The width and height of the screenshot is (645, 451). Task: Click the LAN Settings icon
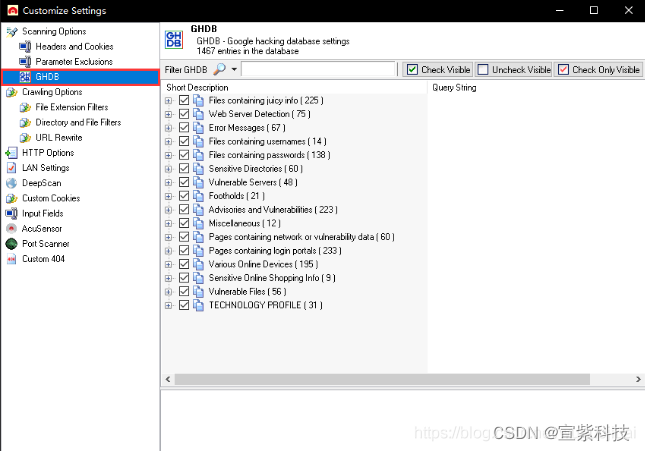coord(12,168)
